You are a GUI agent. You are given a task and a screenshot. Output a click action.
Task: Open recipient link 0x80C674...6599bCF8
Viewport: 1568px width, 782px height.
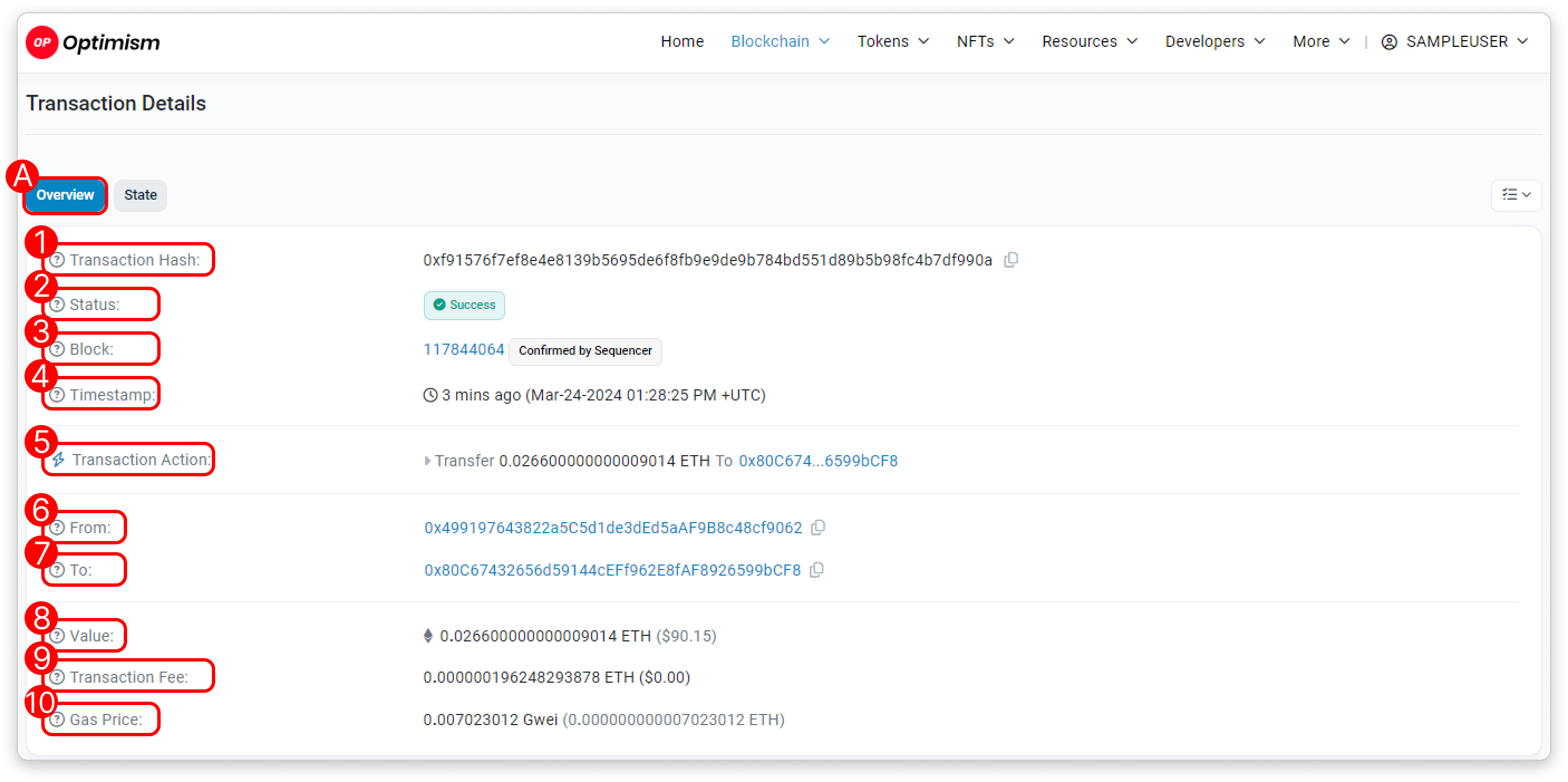click(x=818, y=461)
